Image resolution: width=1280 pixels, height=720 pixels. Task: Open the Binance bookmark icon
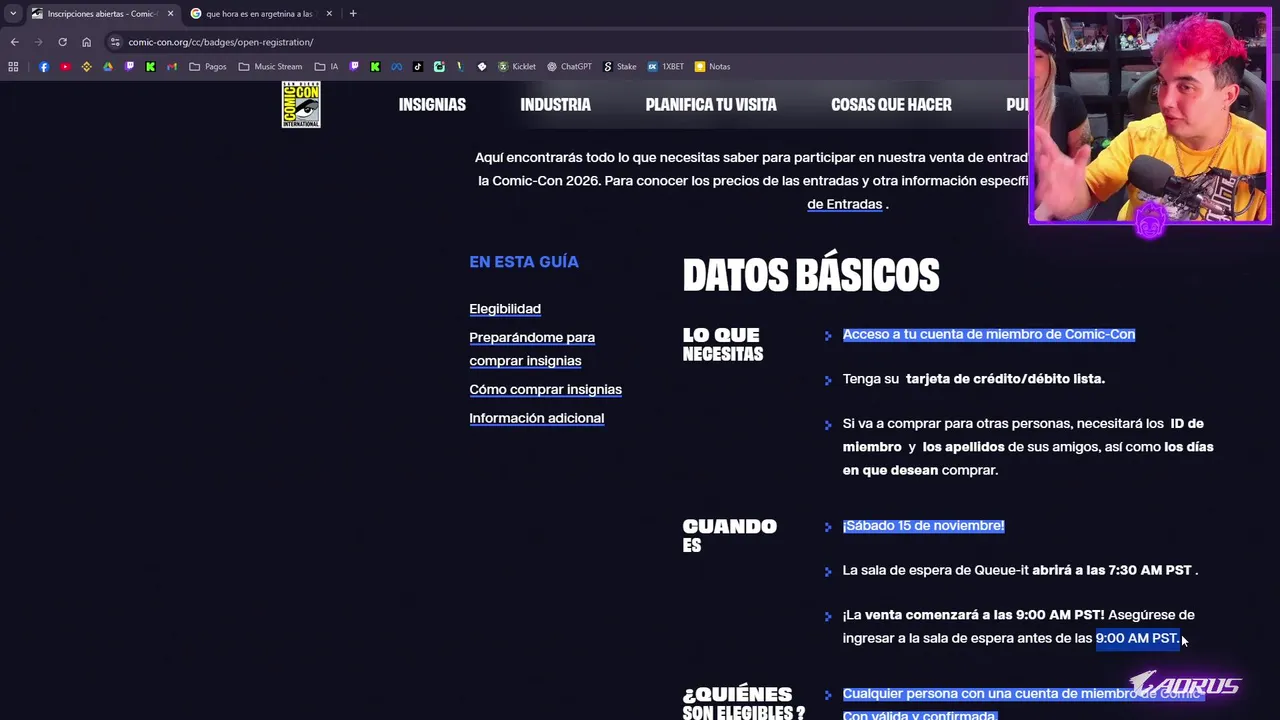(x=86, y=67)
